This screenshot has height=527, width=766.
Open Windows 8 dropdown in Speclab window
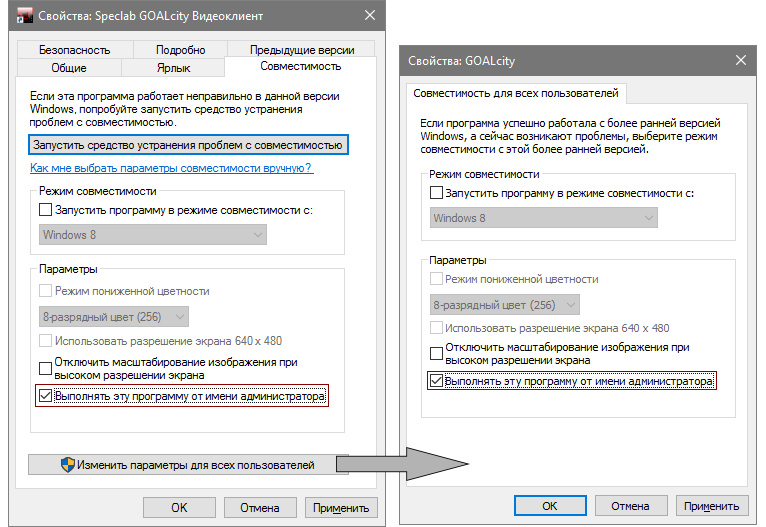(152, 235)
